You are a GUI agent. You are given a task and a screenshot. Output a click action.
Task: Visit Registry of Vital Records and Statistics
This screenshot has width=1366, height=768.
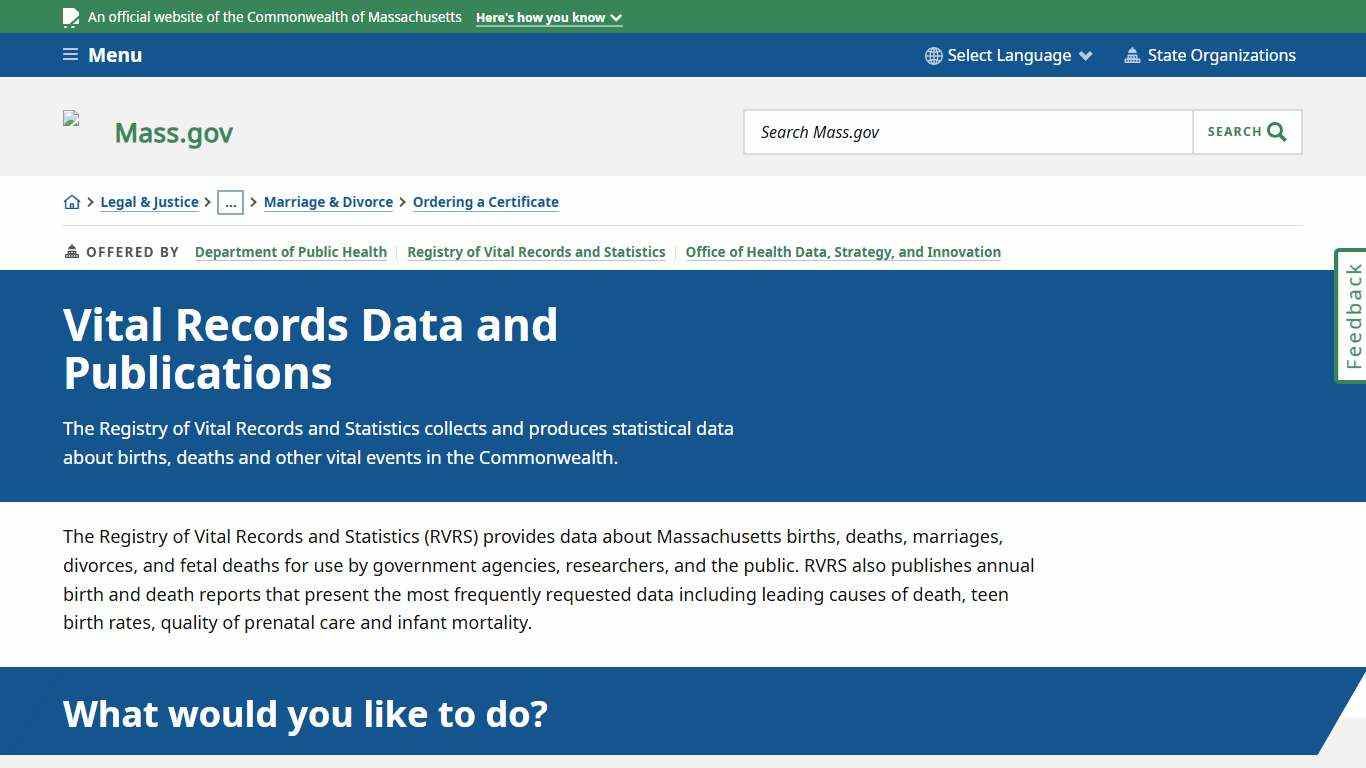[536, 252]
